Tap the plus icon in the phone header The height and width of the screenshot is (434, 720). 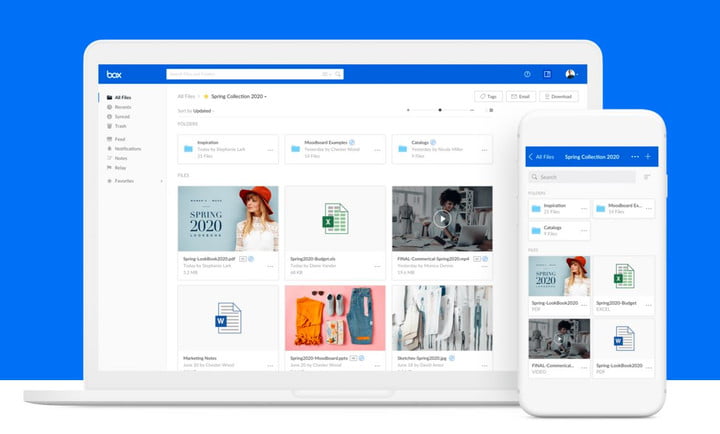pyautogui.click(x=648, y=157)
